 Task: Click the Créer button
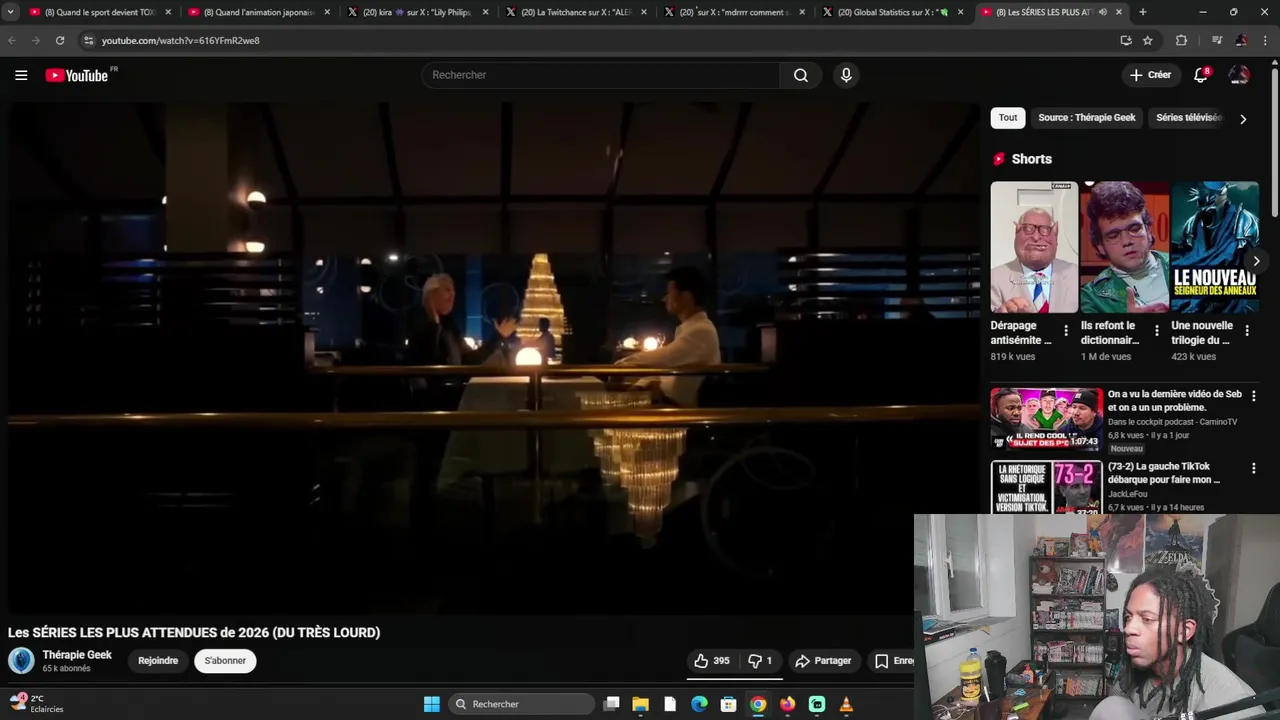(x=1150, y=75)
